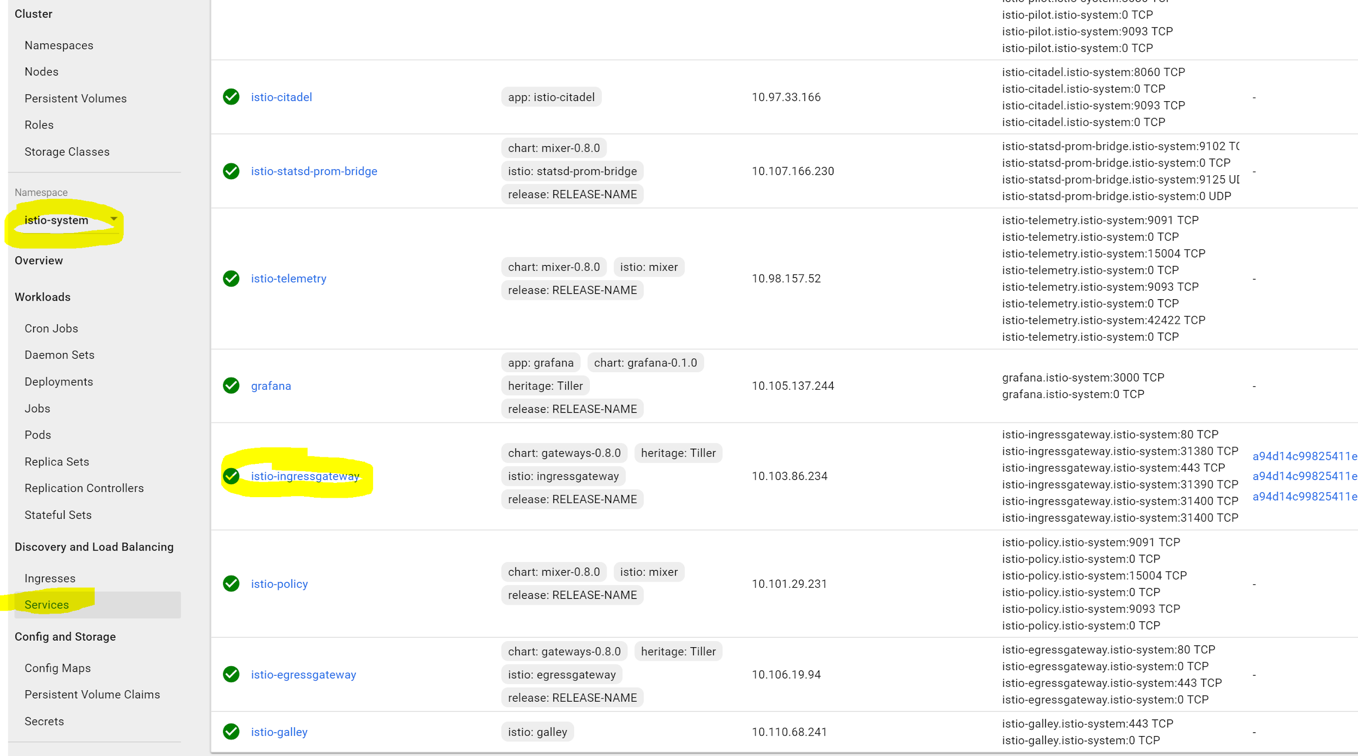Open Deployments under Workloads
The image size is (1358, 756).
coord(59,382)
